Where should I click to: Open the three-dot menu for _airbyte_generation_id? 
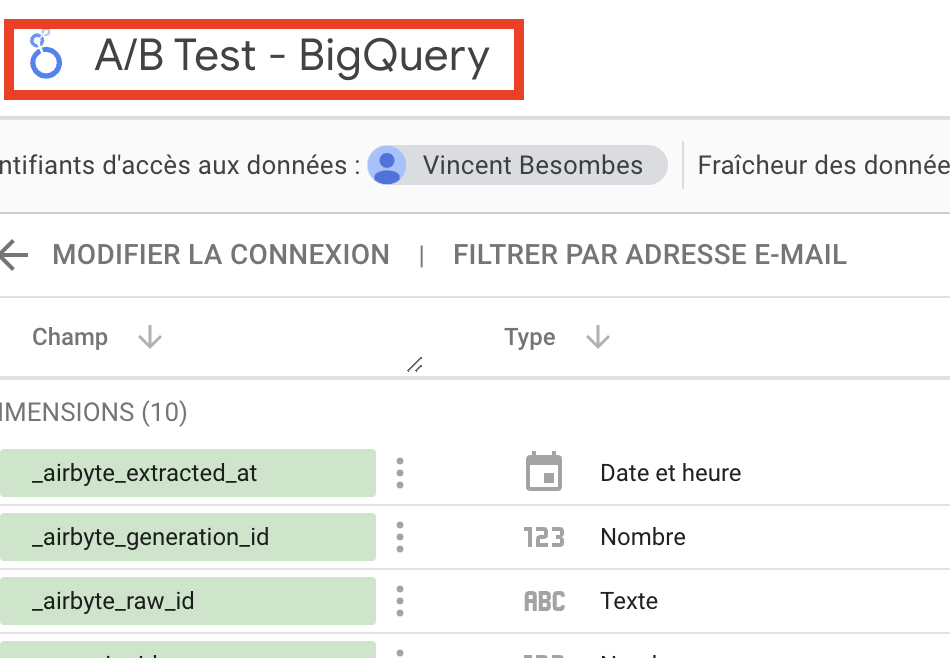tap(400, 537)
